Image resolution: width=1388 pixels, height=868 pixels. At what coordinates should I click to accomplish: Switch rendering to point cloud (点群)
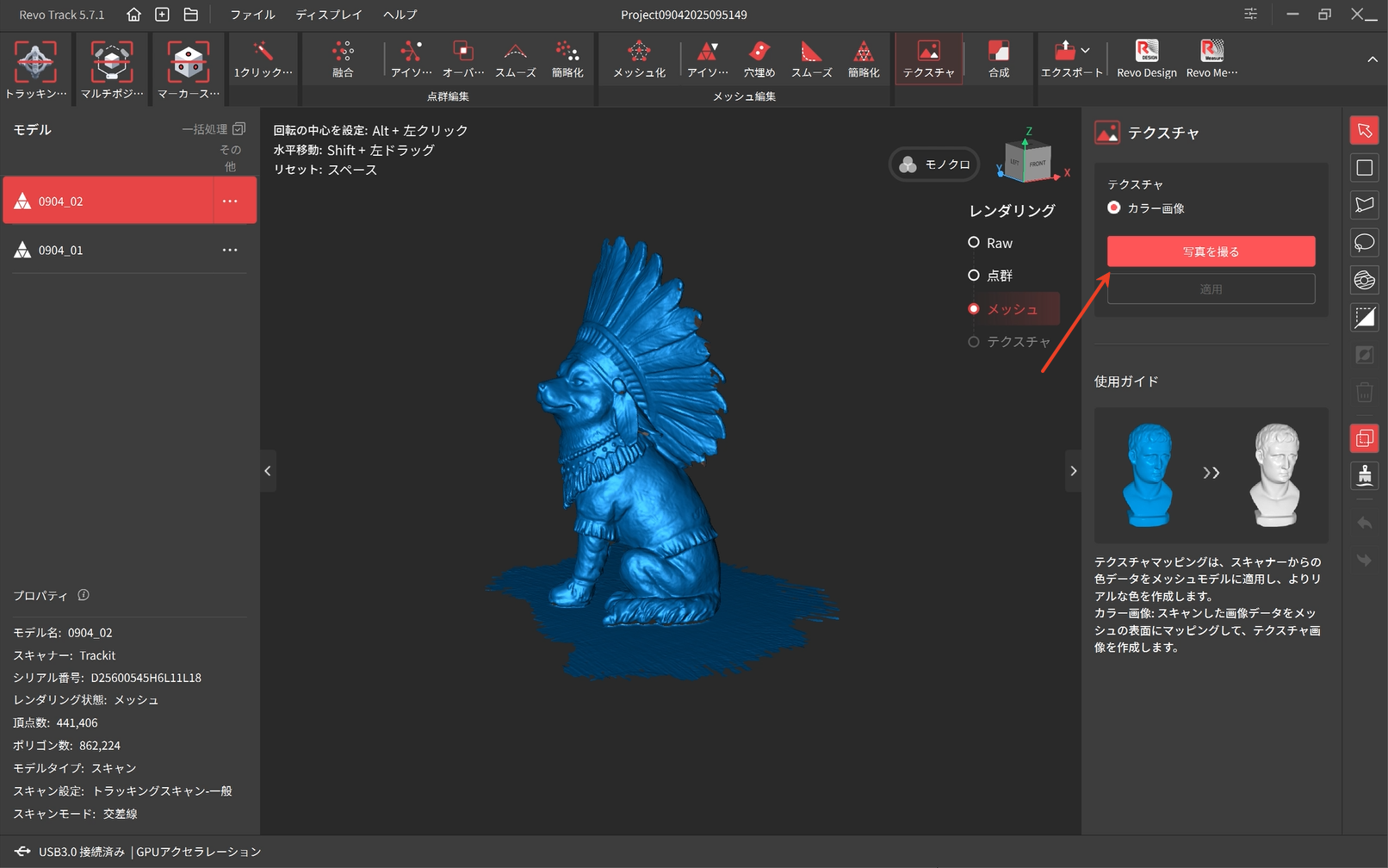[x=974, y=276]
